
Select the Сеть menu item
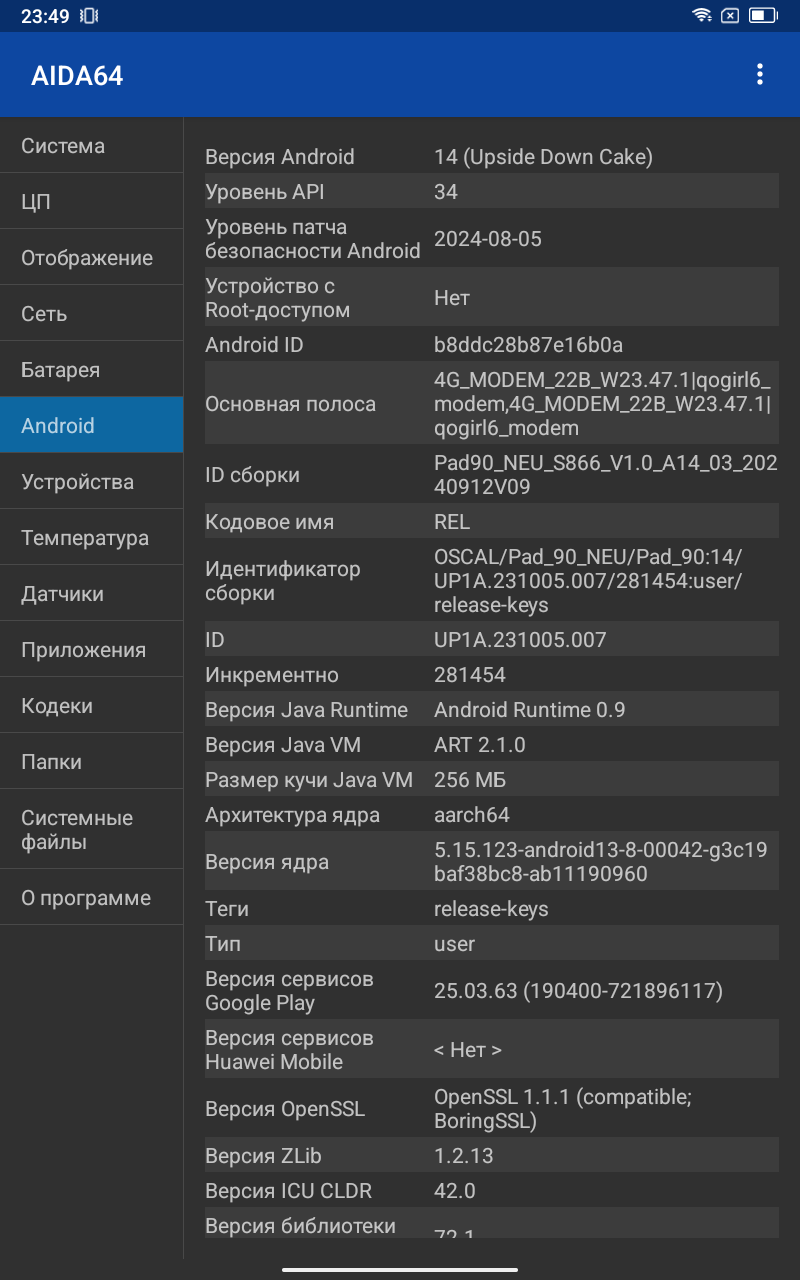pos(92,314)
